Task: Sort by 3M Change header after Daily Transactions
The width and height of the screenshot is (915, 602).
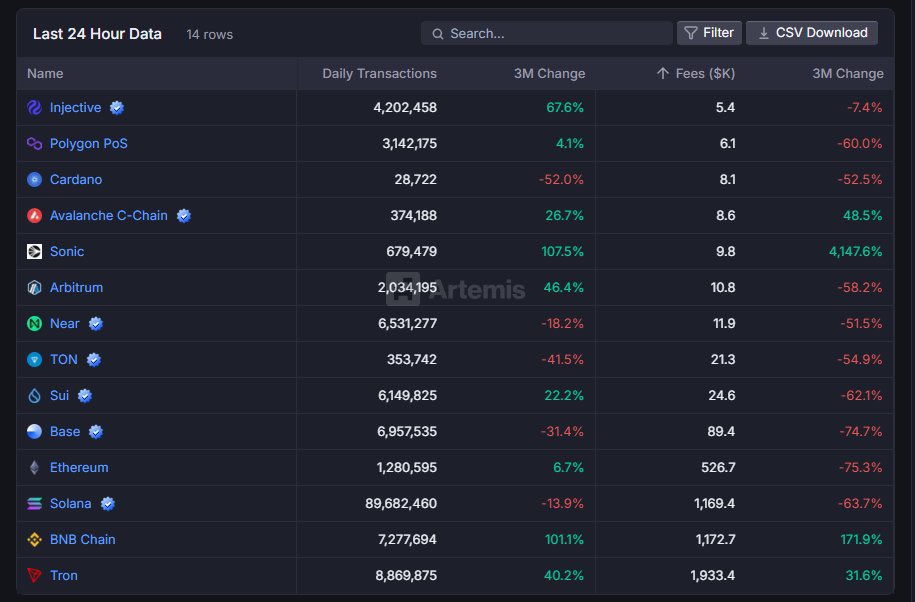Action: [x=549, y=74]
